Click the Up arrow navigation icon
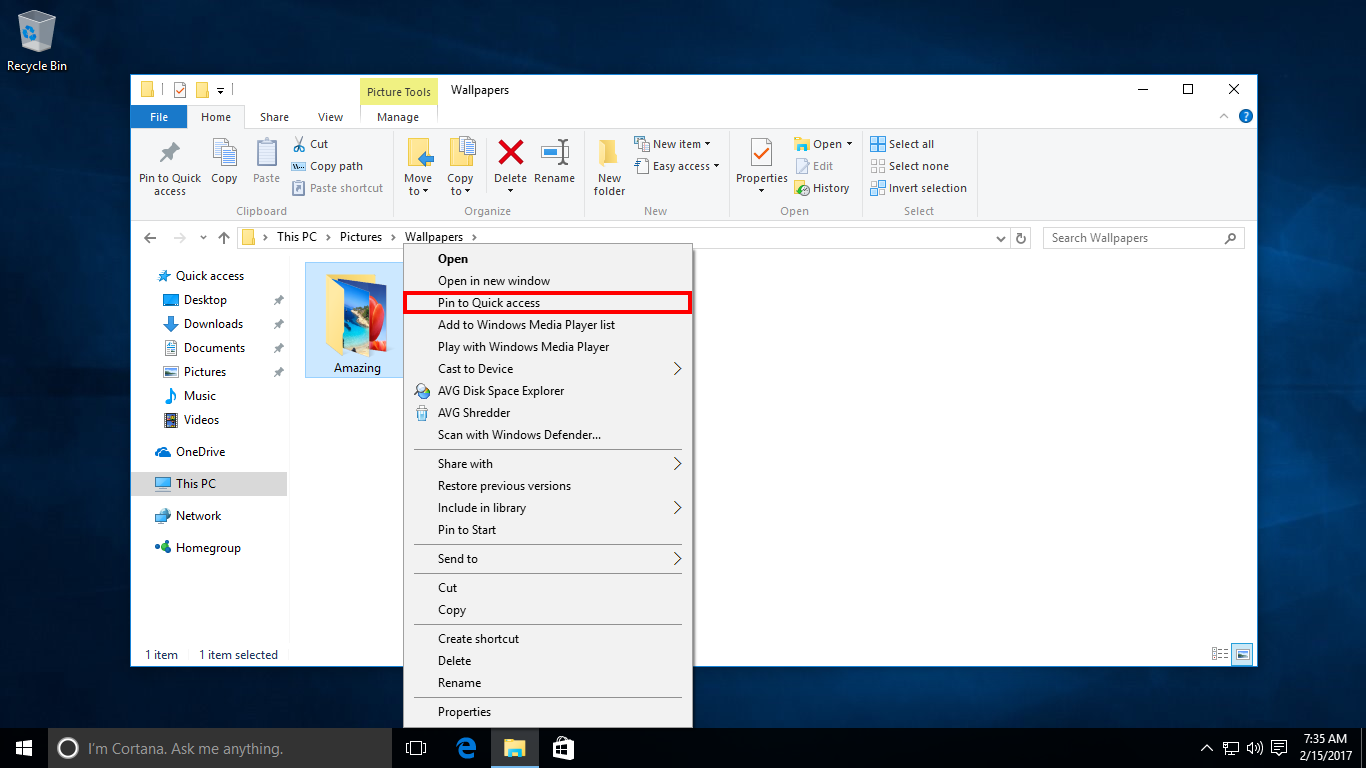The width and height of the screenshot is (1366, 768). (x=224, y=238)
